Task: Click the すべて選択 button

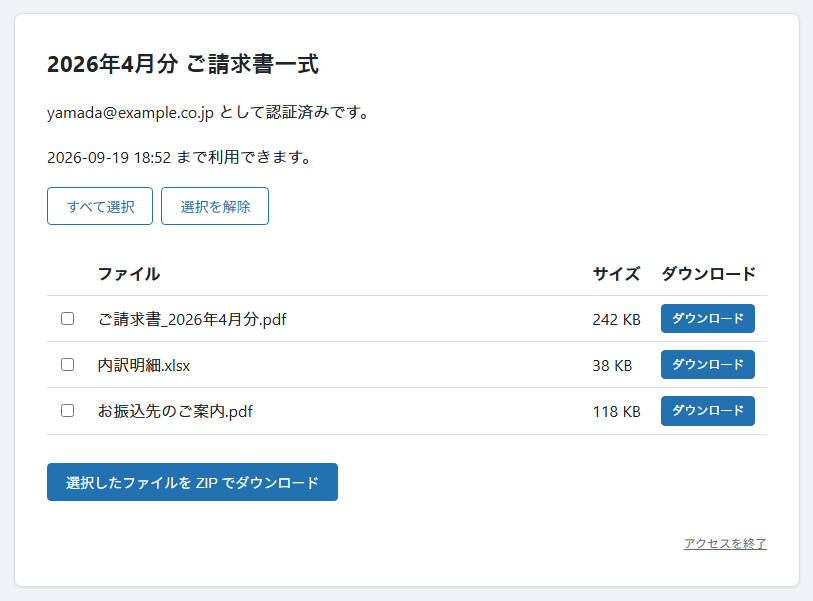Action: [x=100, y=206]
